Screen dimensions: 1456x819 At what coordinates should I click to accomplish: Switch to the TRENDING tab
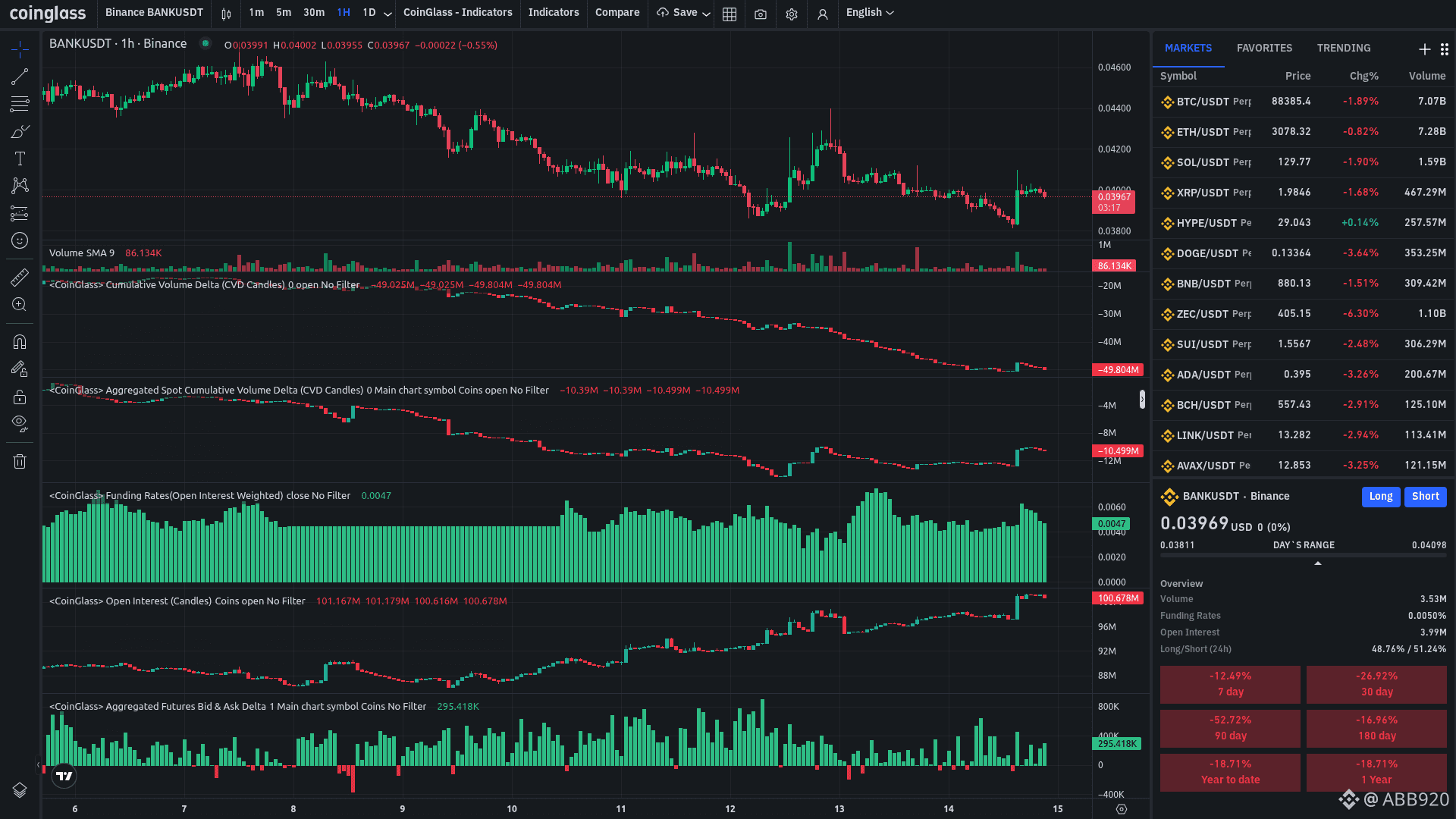(x=1343, y=48)
